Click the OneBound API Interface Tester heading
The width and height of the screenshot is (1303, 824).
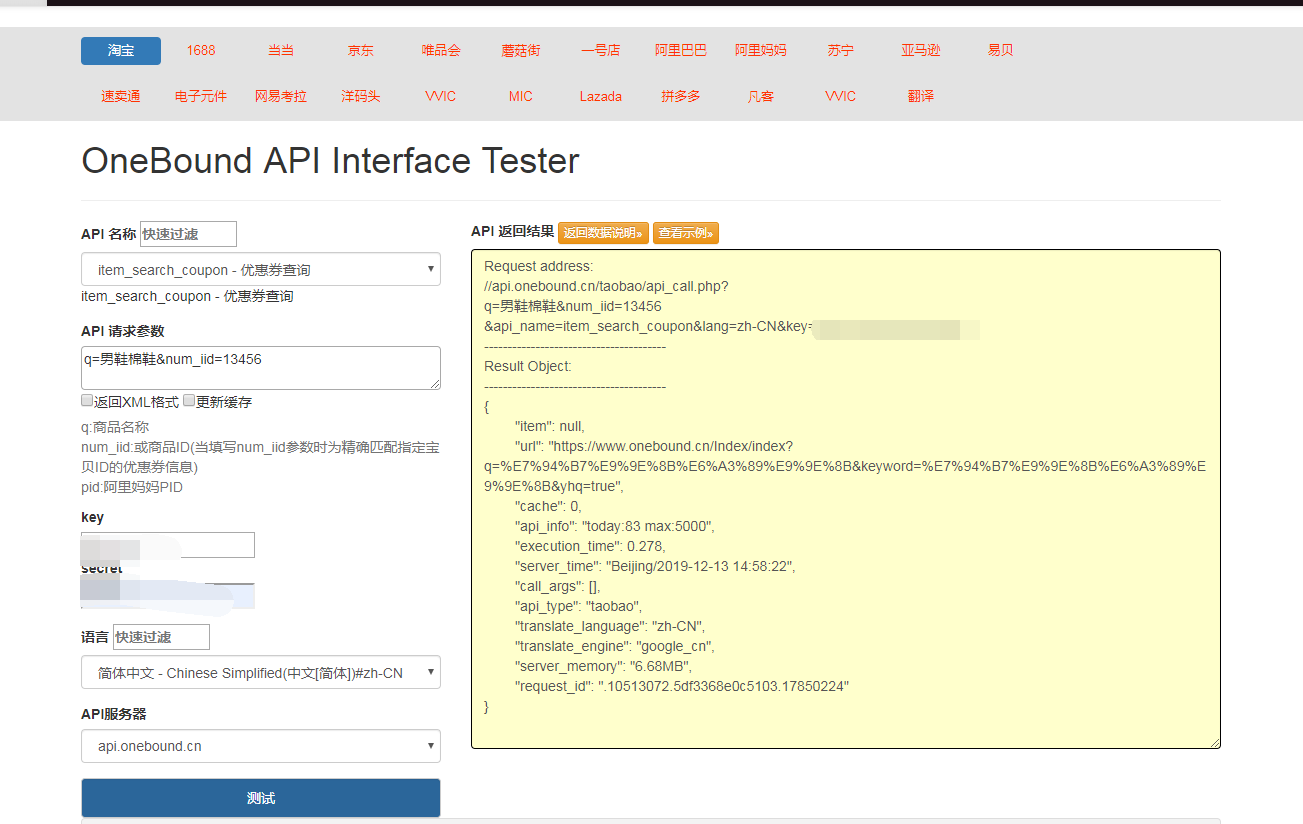pyautogui.click(x=330, y=161)
